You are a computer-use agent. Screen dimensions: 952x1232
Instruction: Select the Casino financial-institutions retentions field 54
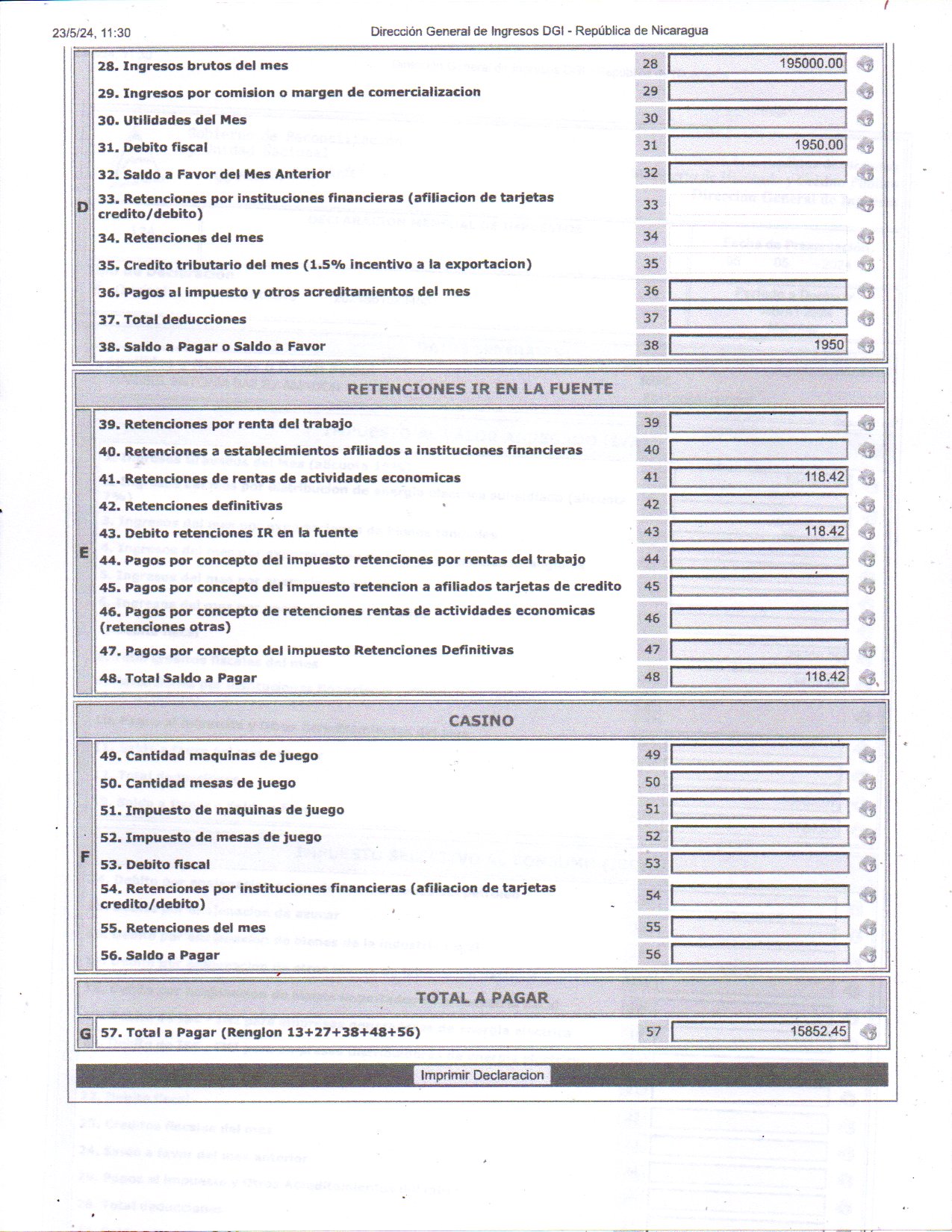[x=759, y=895]
